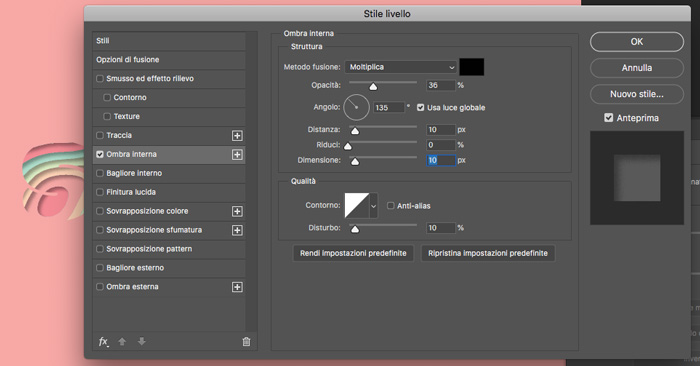
Task: Click plus icon next to Sovrapposizione sfumatura
Action: coord(237,230)
